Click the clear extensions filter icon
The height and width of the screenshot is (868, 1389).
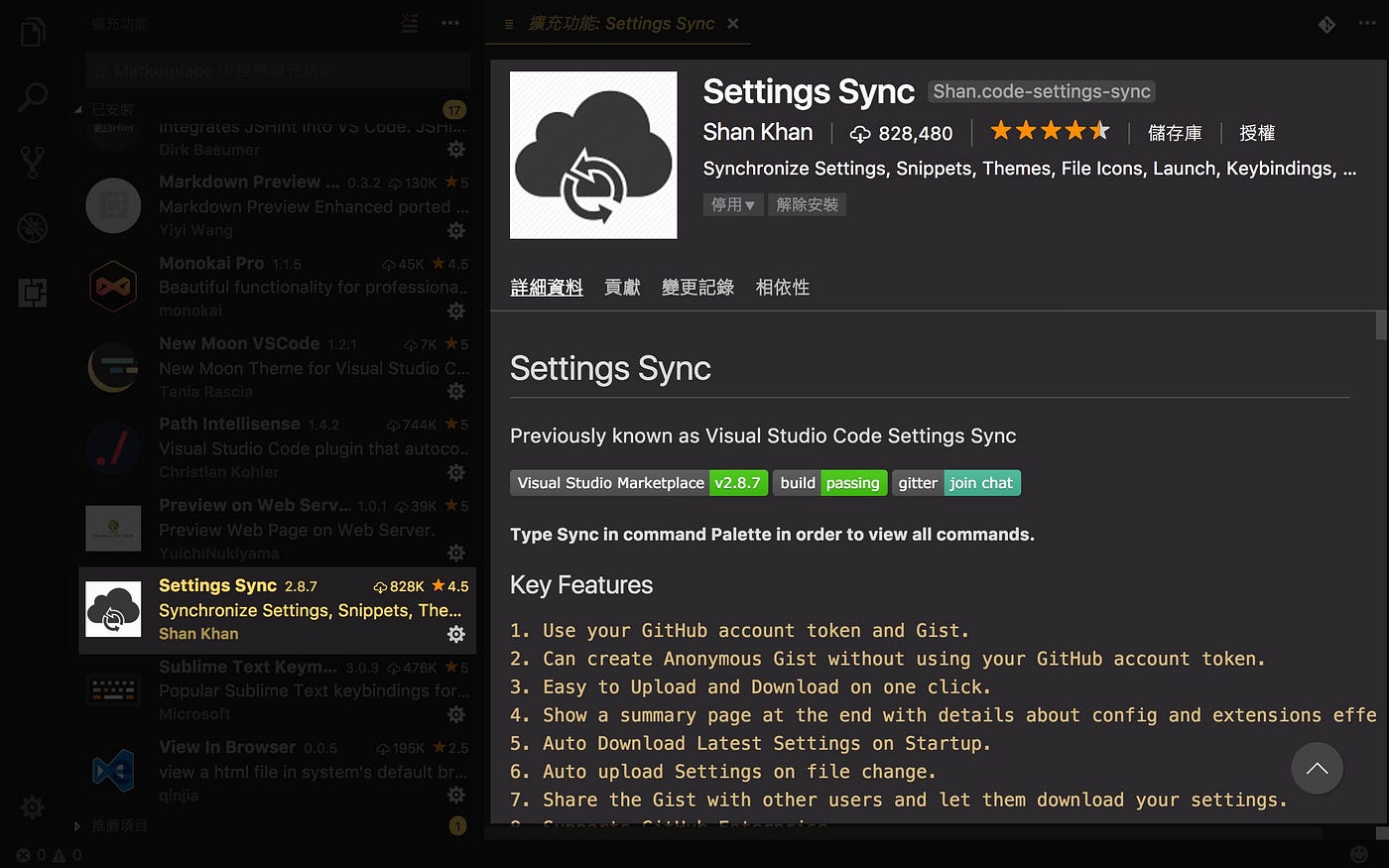(409, 23)
